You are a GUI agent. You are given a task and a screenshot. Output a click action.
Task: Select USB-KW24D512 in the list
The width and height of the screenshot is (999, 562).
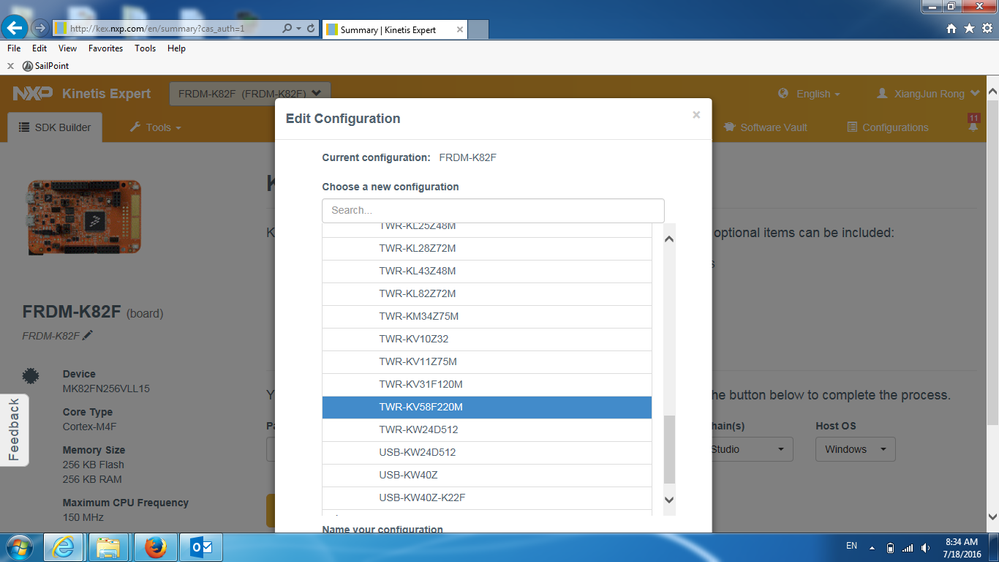pyautogui.click(x=487, y=452)
